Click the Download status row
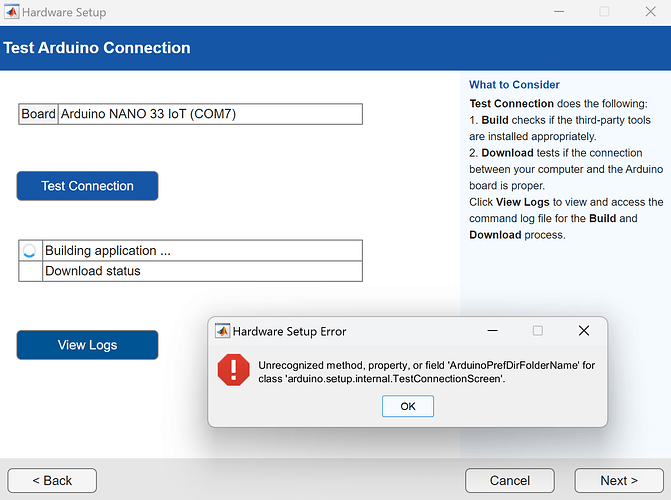The width and height of the screenshot is (671, 500). point(202,271)
